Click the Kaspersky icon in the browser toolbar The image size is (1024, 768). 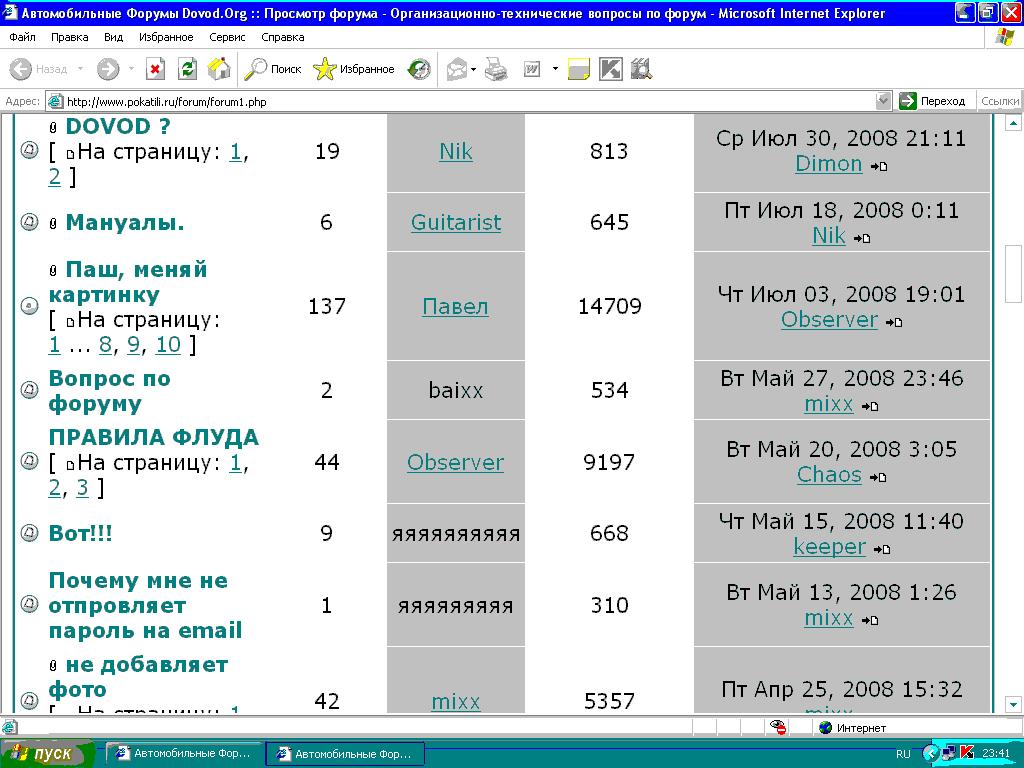tap(610, 69)
